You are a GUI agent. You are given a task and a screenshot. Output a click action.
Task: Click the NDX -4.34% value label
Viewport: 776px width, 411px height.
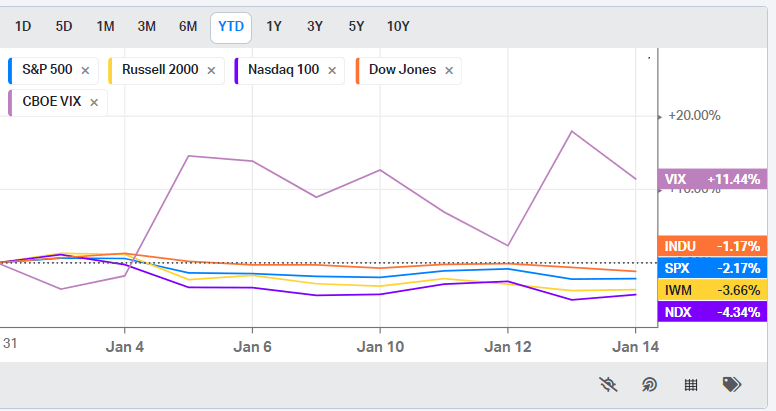coord(711,312)
